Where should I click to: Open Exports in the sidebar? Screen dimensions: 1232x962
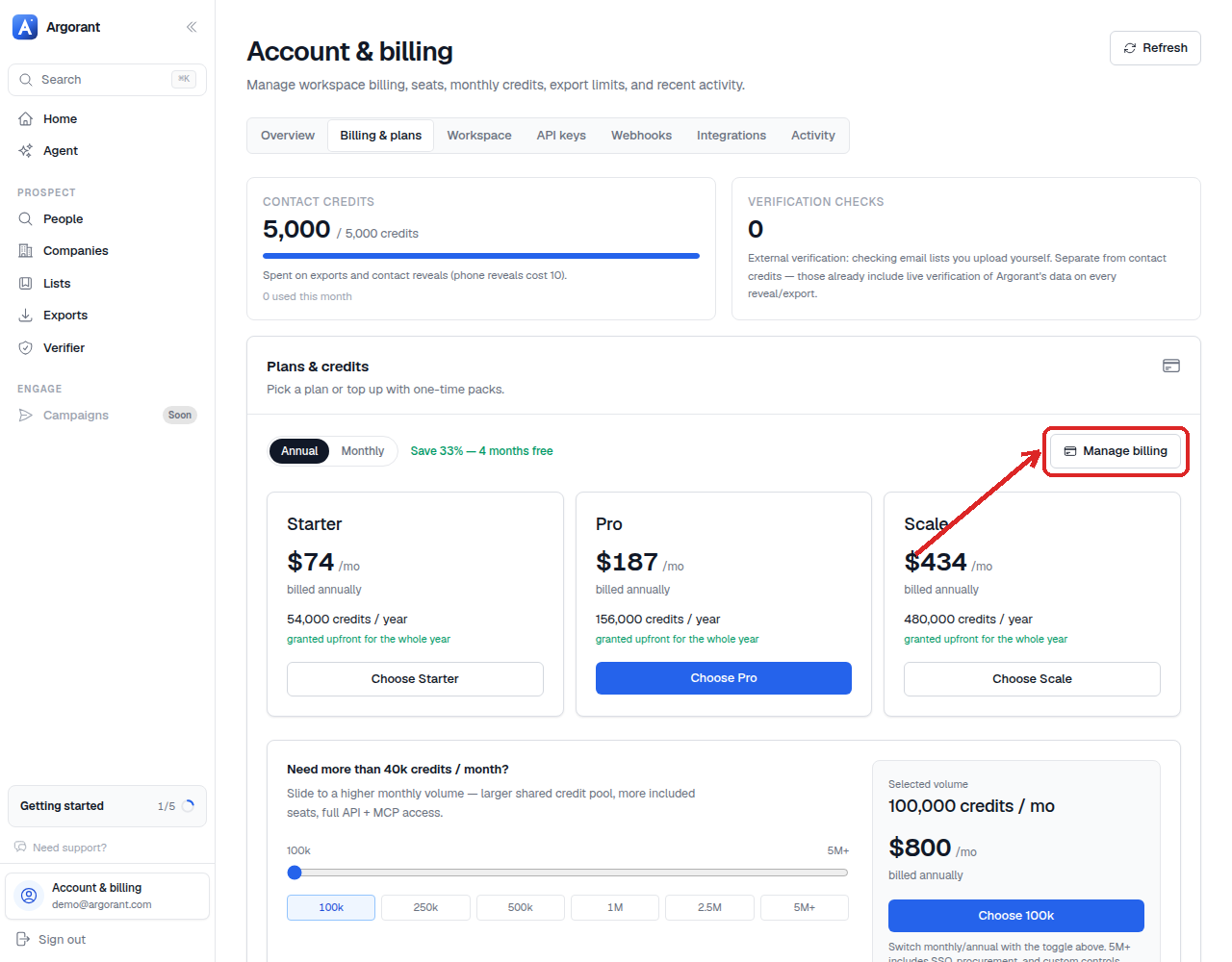107,316
